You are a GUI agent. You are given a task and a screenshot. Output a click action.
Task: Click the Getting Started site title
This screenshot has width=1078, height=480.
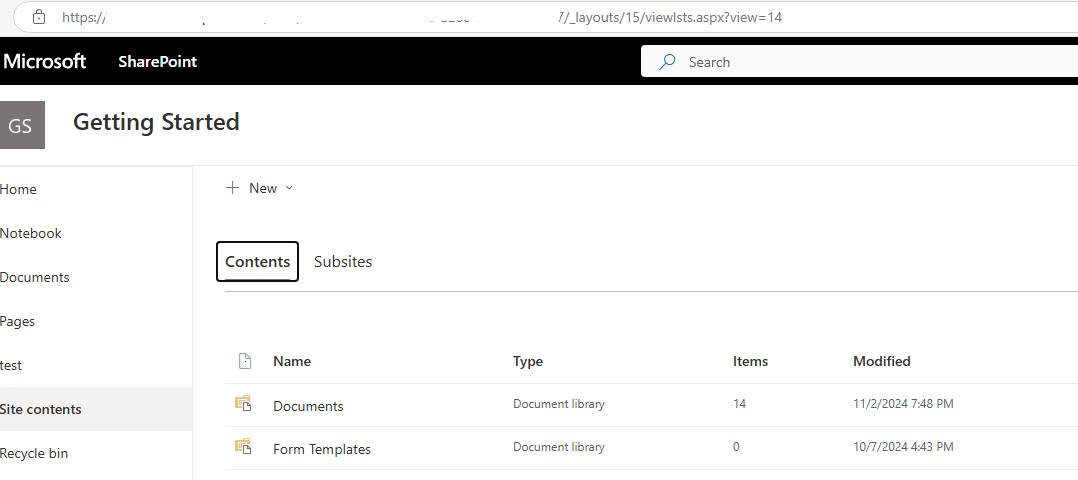click(x=156, y=122)
